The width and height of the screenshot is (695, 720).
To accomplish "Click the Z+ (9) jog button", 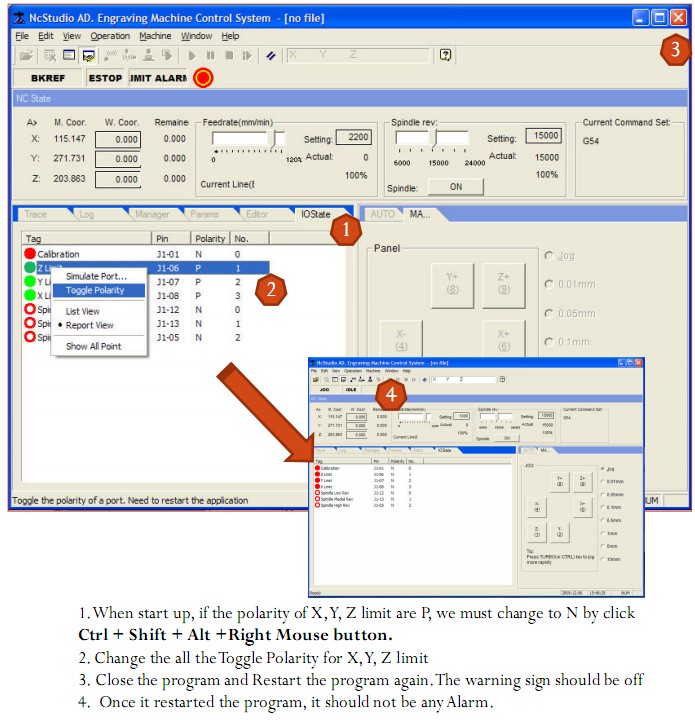I will tap(504, 286).
